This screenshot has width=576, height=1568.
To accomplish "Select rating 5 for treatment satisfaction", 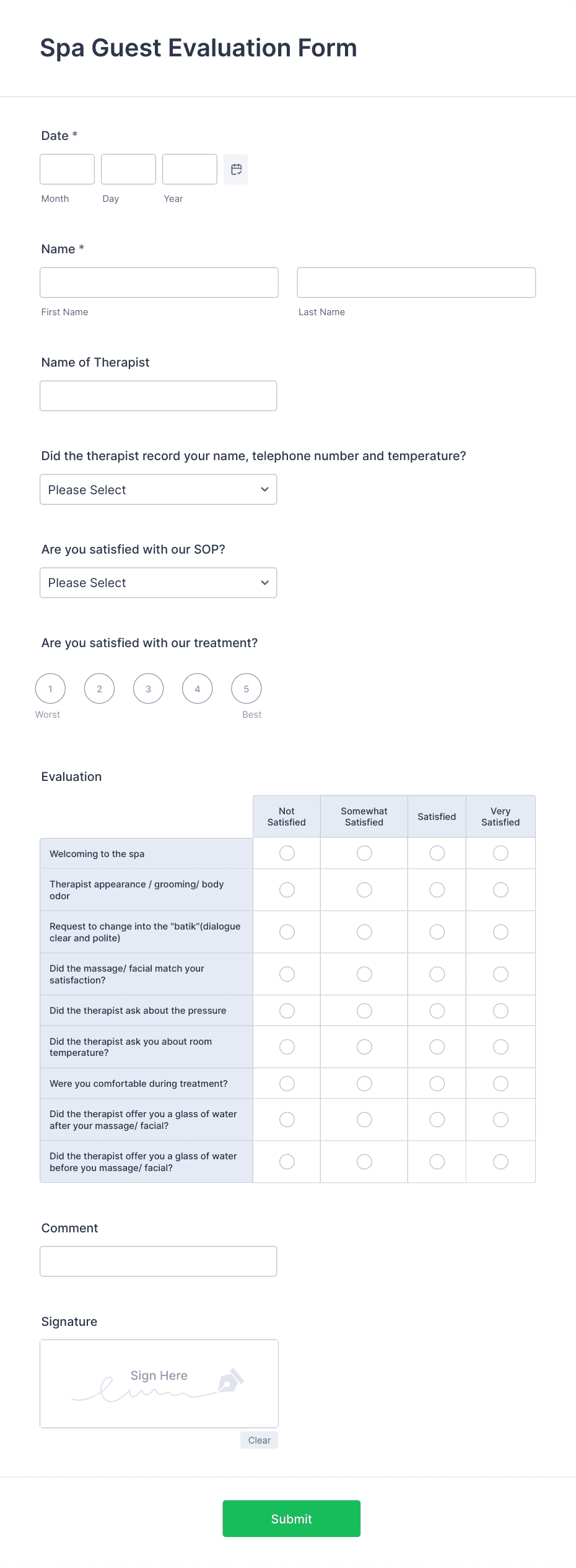I will (x=247, y=689).
